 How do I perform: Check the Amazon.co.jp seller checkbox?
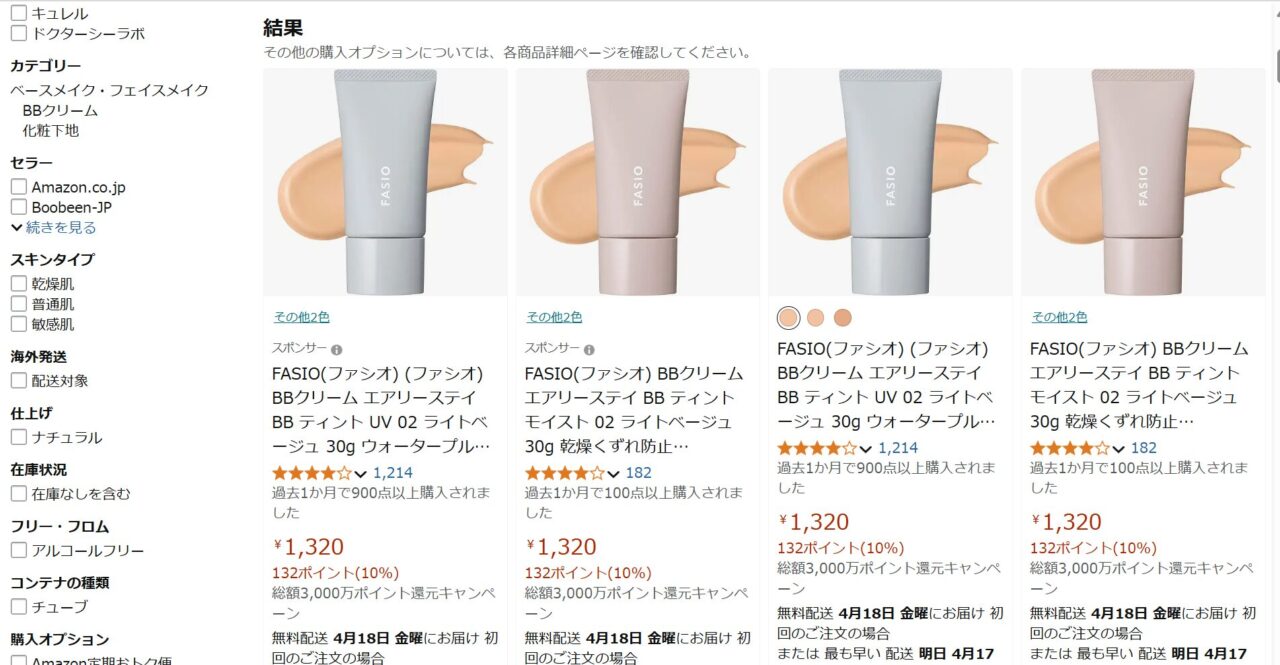[18, 187]
